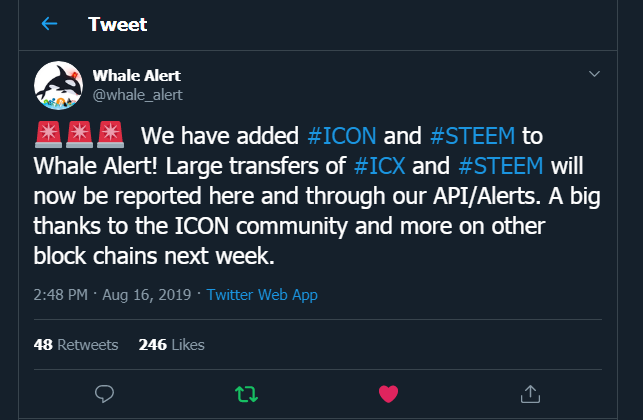The width and height of the screenshot is (643, 420).
Task: Click the back arrow icon
Action: (x=49, y=24)
